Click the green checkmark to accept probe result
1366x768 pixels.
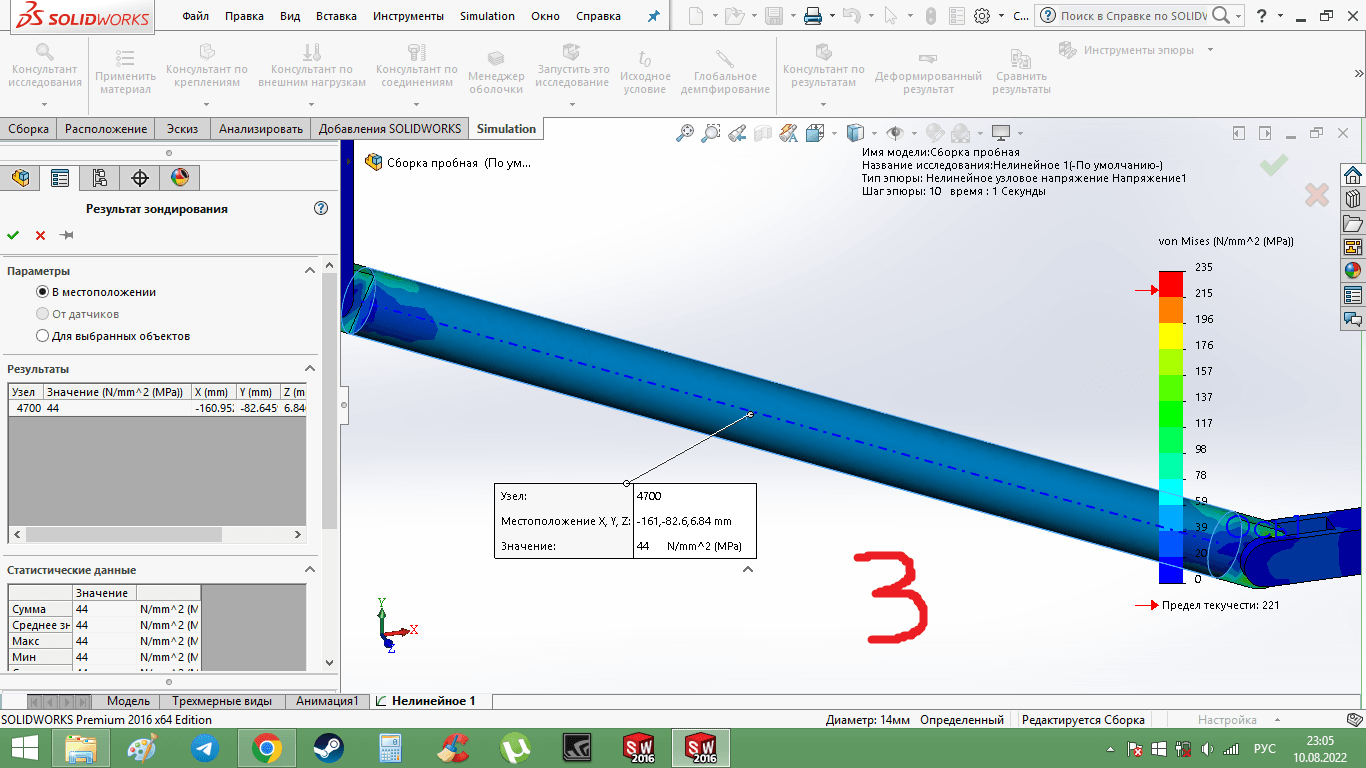(x=13, y=235)
